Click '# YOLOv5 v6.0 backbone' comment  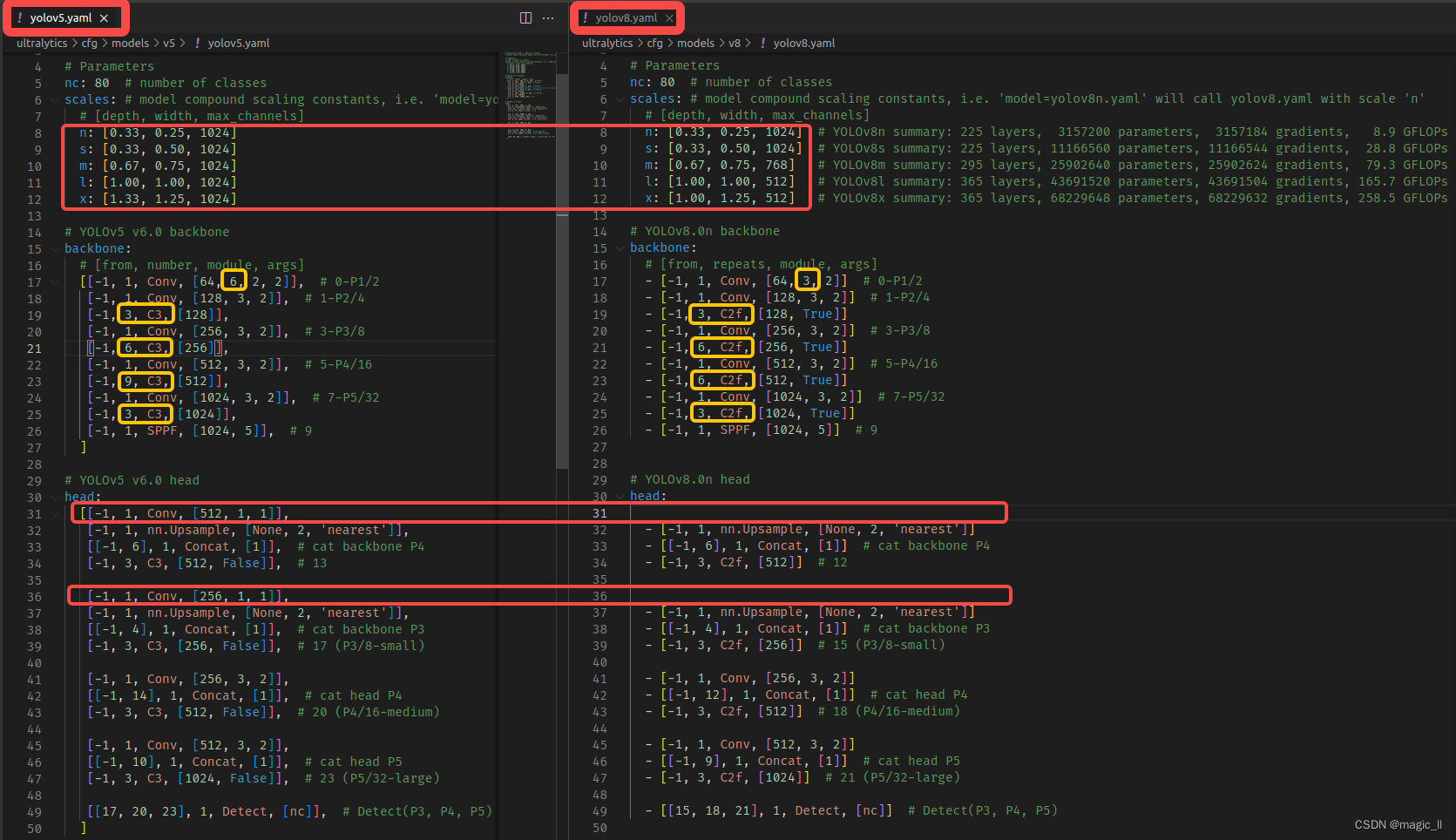point(147,232)
